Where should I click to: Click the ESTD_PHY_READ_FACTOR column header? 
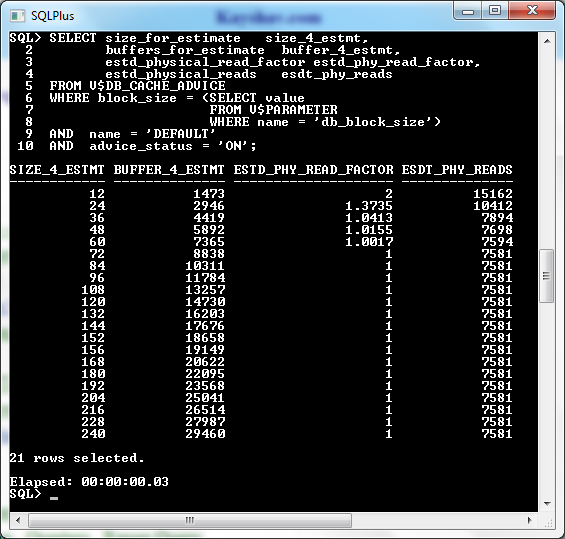313,170
